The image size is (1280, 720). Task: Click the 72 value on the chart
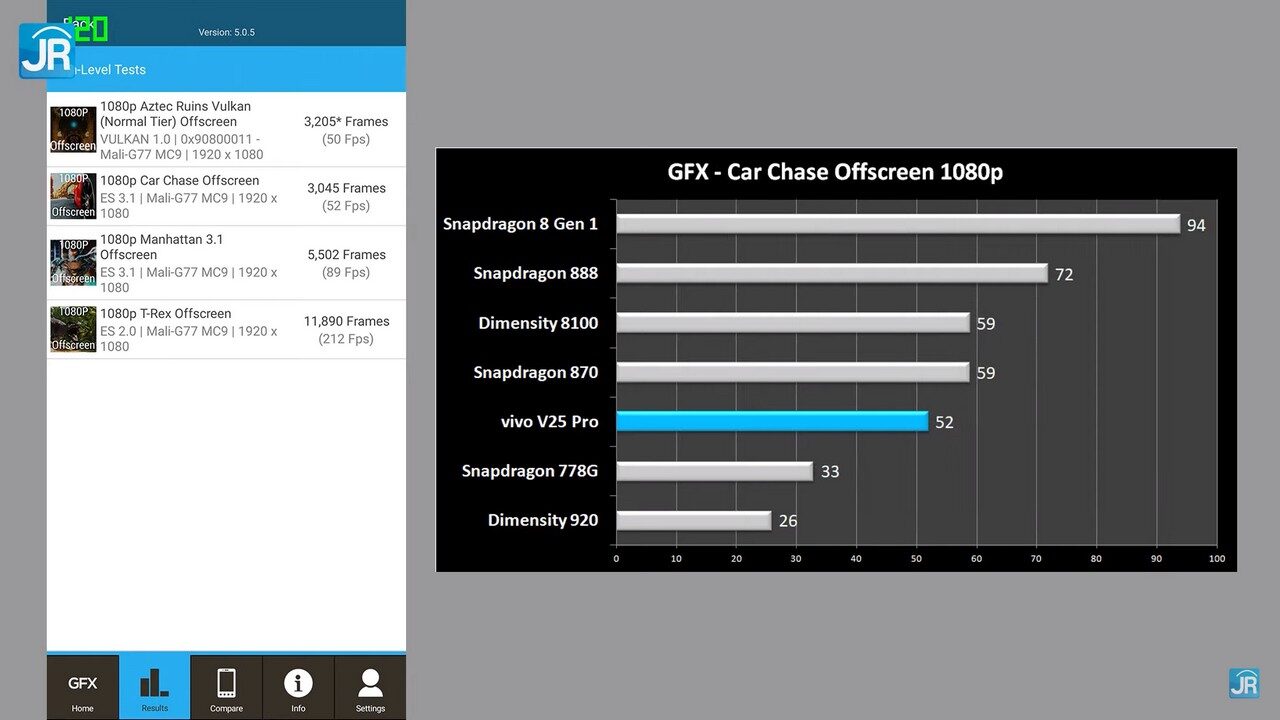(1064, 274)
